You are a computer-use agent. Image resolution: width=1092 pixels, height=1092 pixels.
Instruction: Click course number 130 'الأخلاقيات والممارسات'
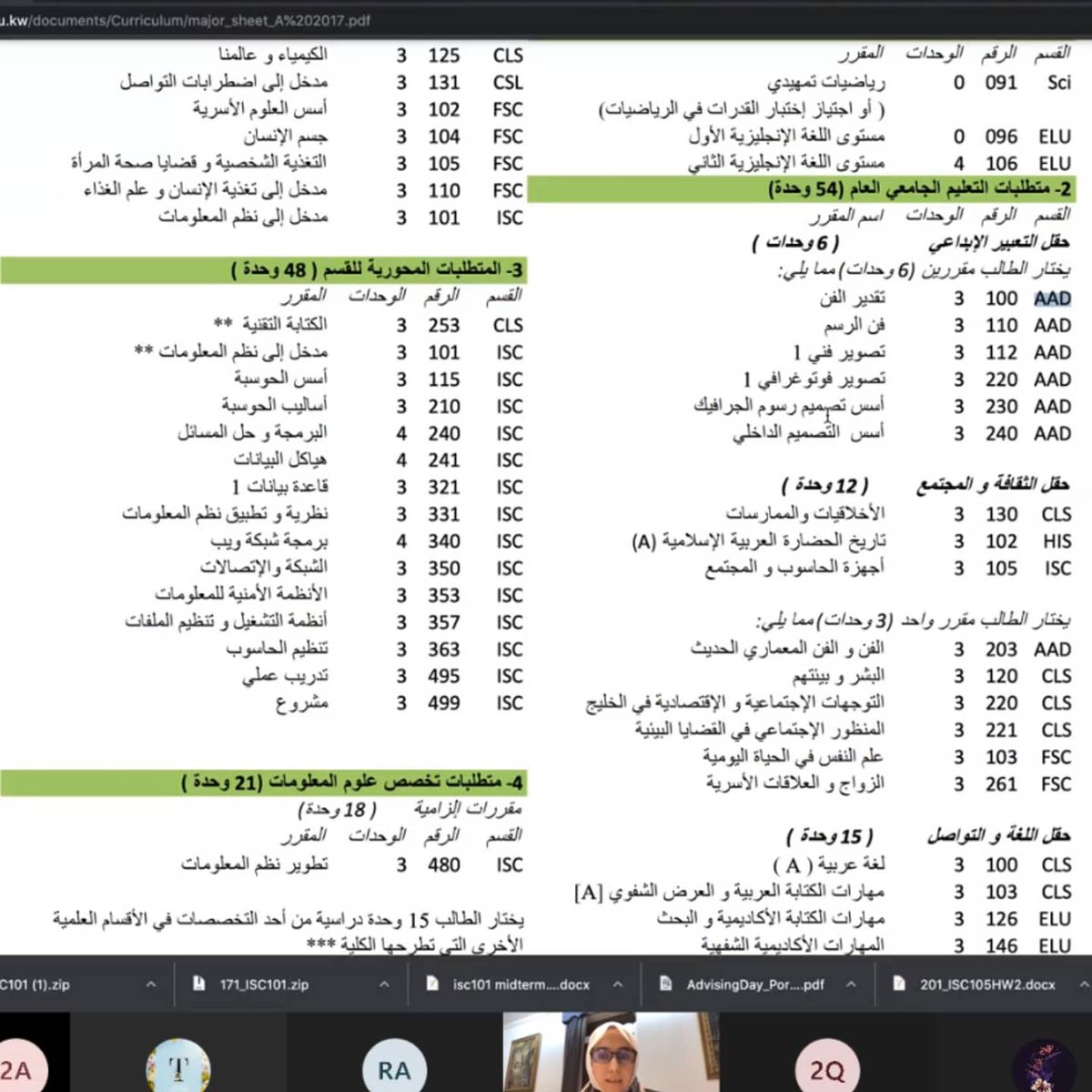[x=1001, y=514]
